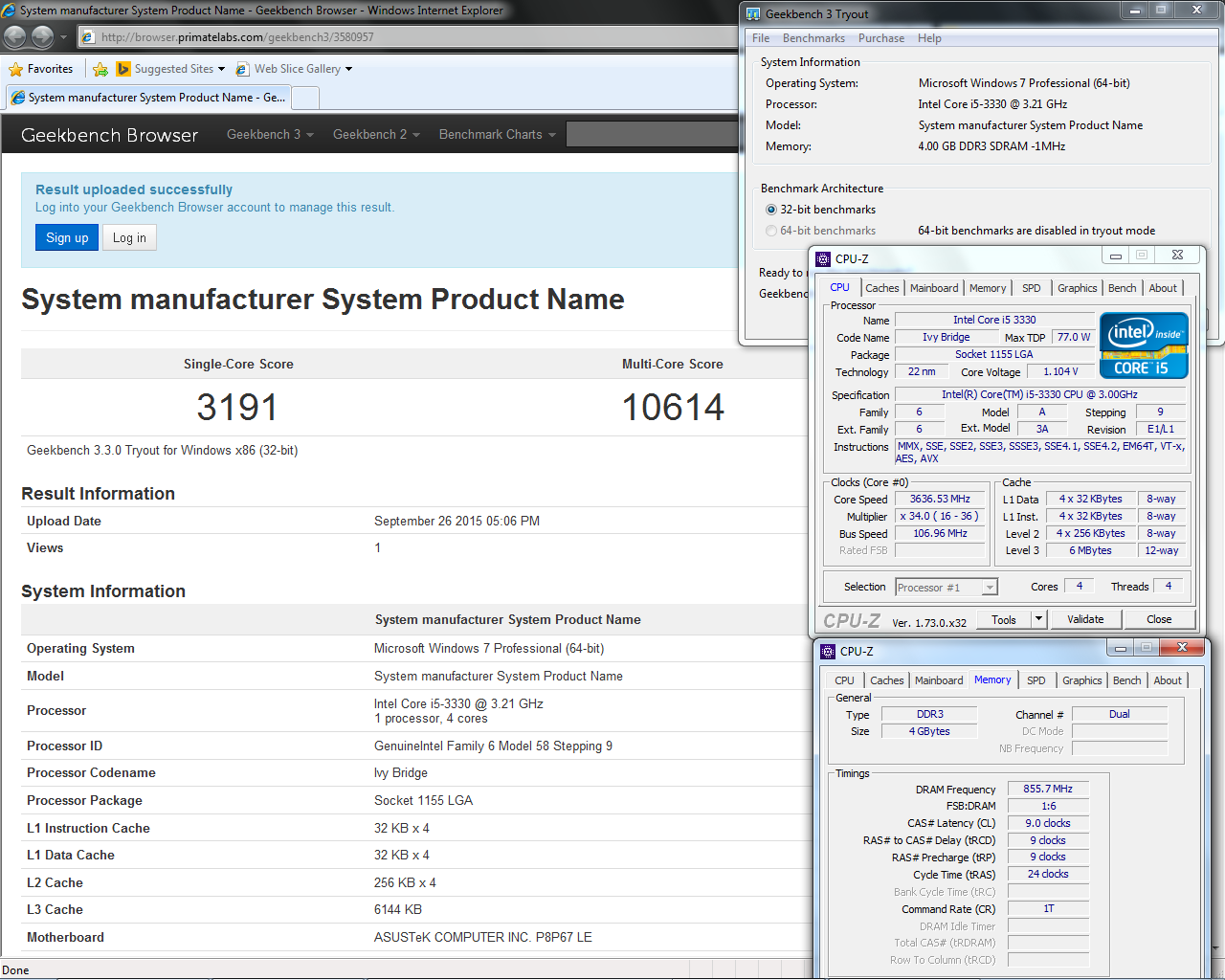Image resolution: width=1225 pixels, height=980 pixels.
Task: Switch to SPD tab in lower CPU-Z
Action: (x=1036, y=680)
